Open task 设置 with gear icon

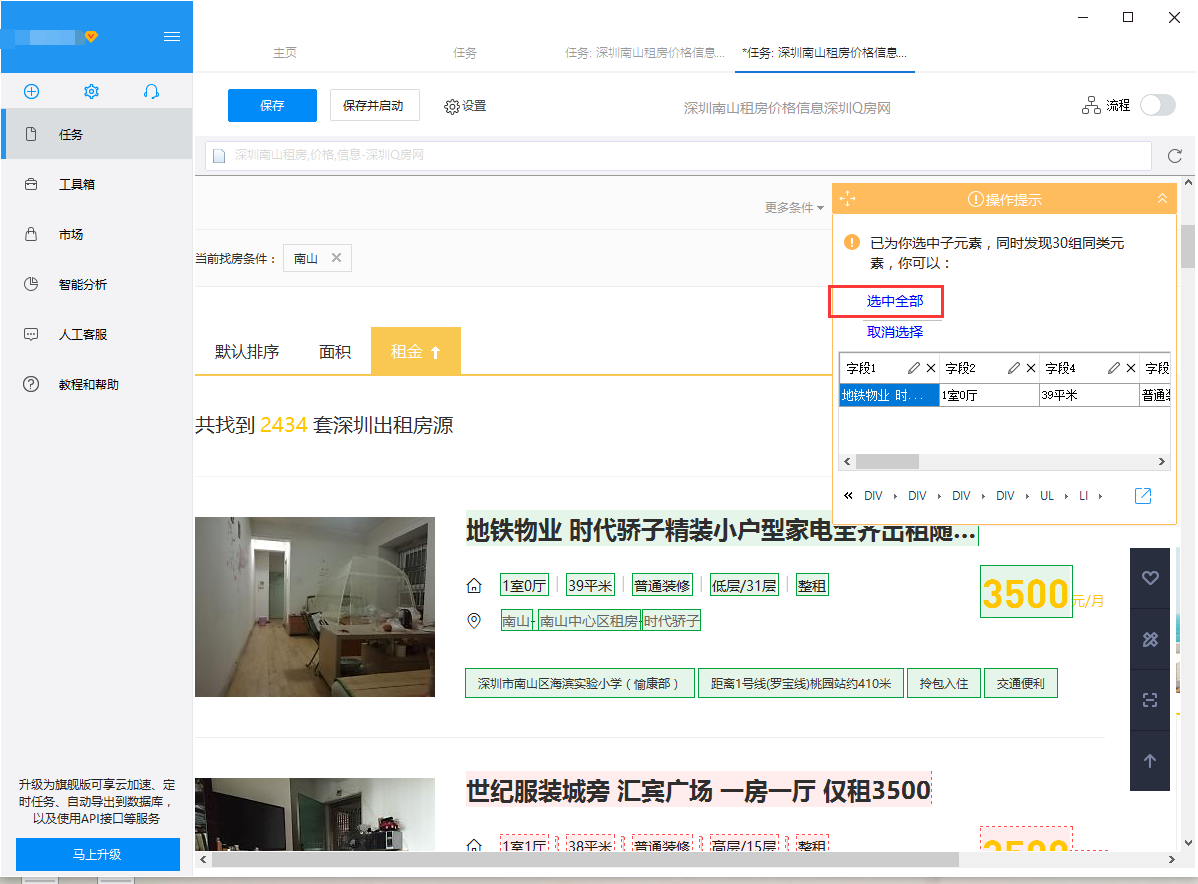pos(465,106)
